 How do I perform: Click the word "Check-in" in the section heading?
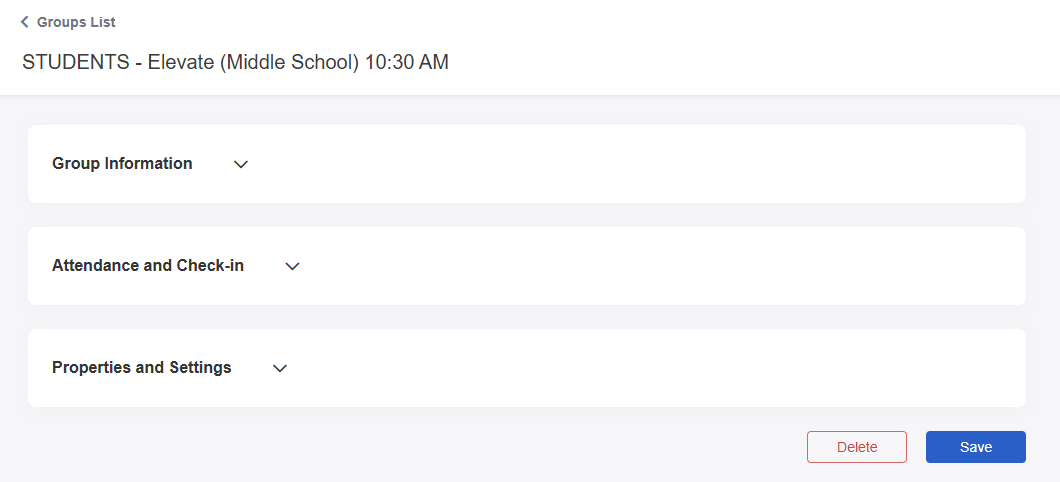[210, 266]
